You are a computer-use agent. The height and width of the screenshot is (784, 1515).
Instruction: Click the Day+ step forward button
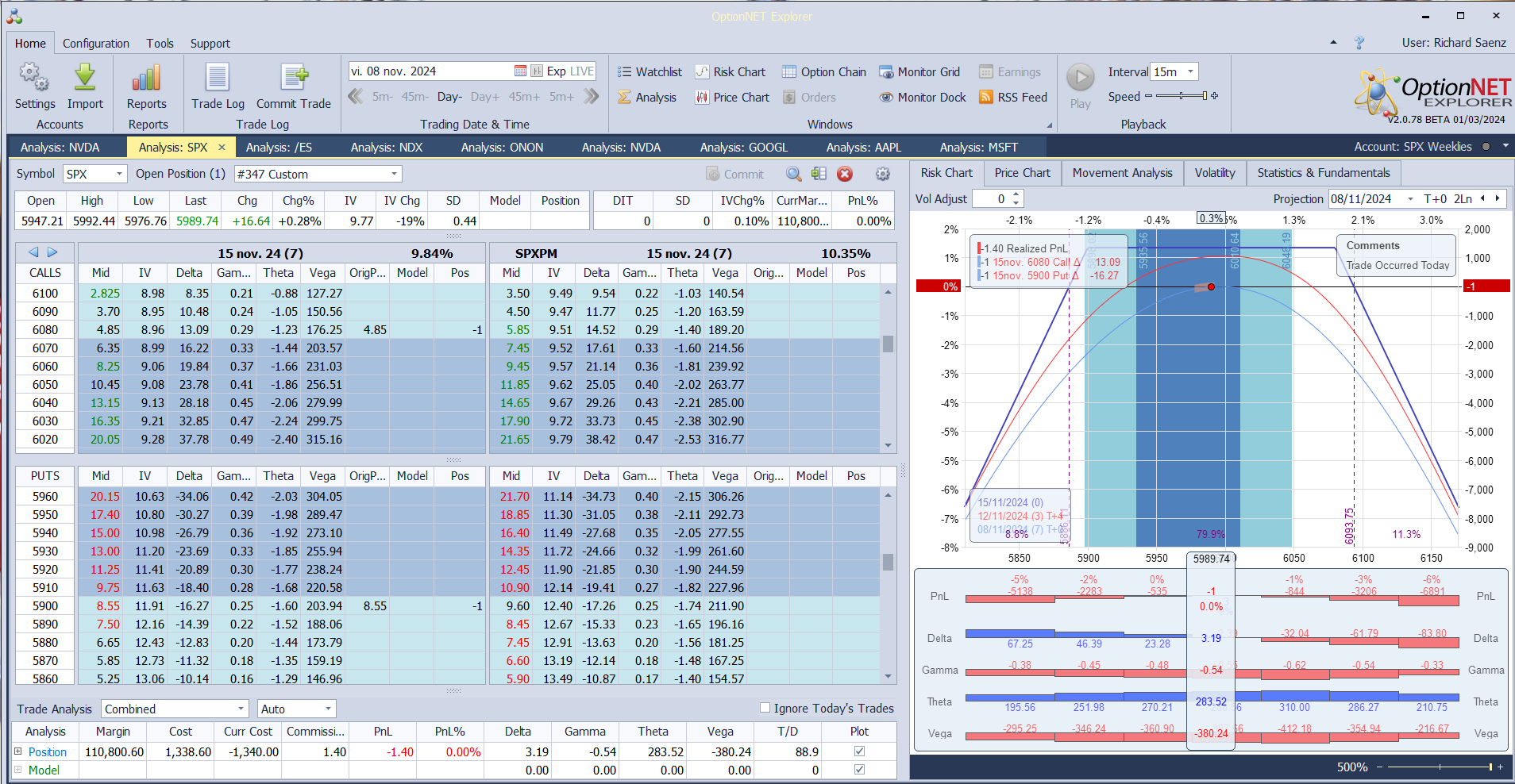(485, 97)
